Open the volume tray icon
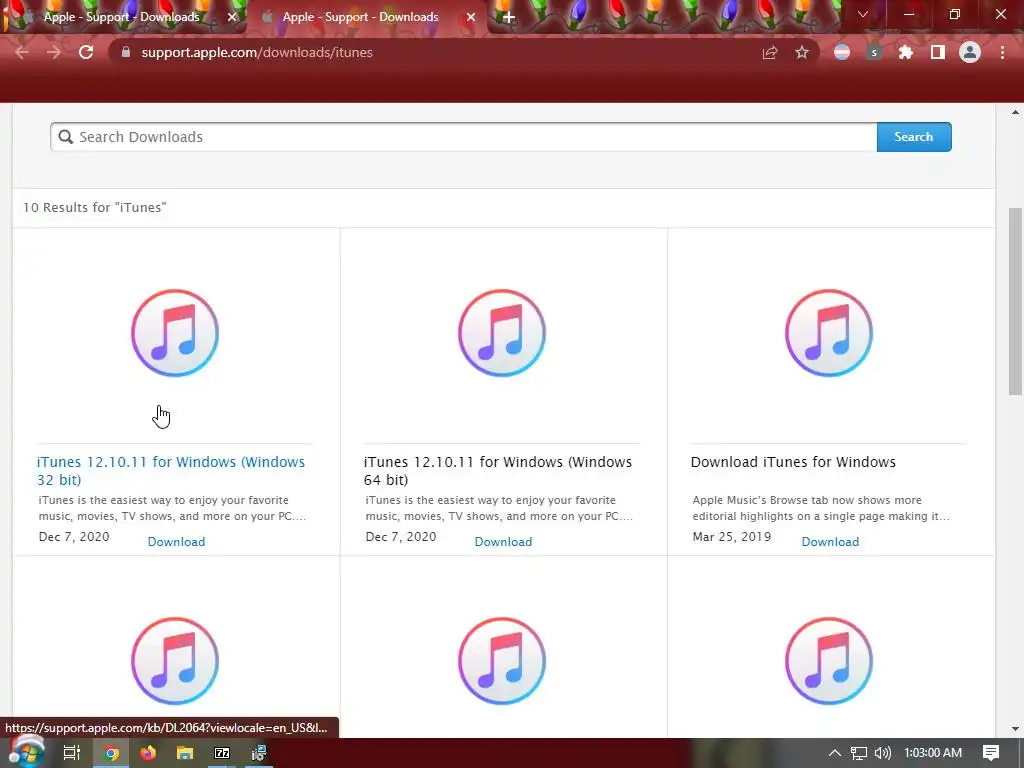Screen dimensions: 1024x768 pyautogui.click(x=882, y=753)
